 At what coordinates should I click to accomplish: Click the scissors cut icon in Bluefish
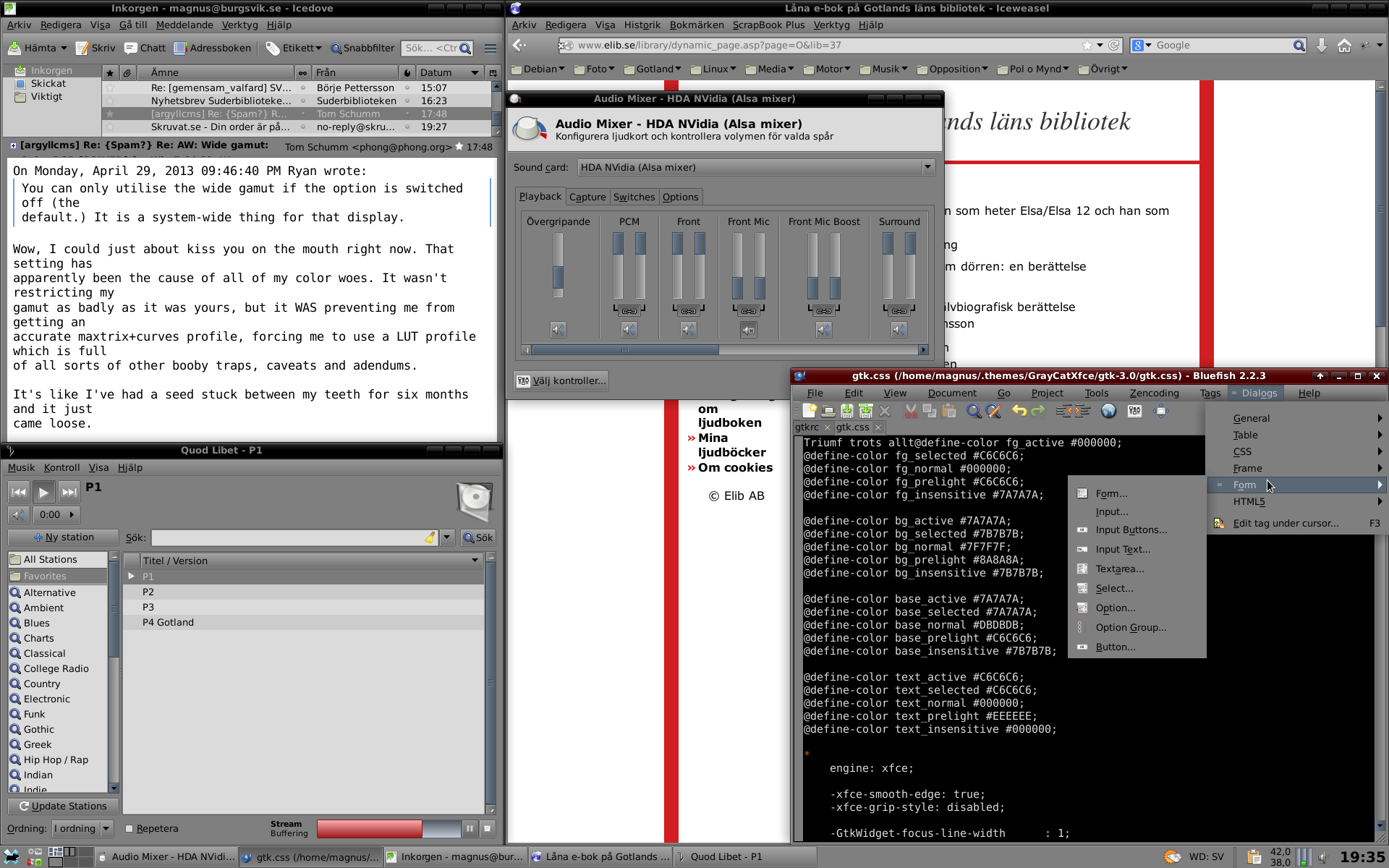tap(911, 411)
